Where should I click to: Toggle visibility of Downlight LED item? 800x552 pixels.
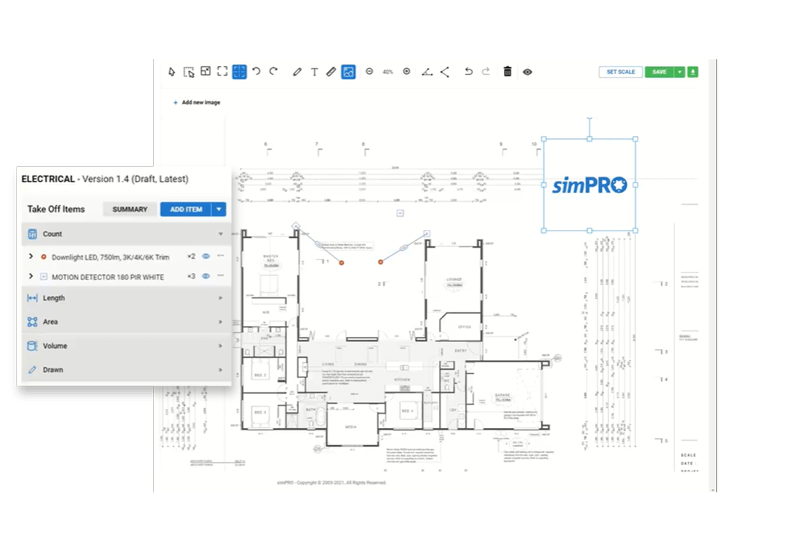click(x=206, y=256)
